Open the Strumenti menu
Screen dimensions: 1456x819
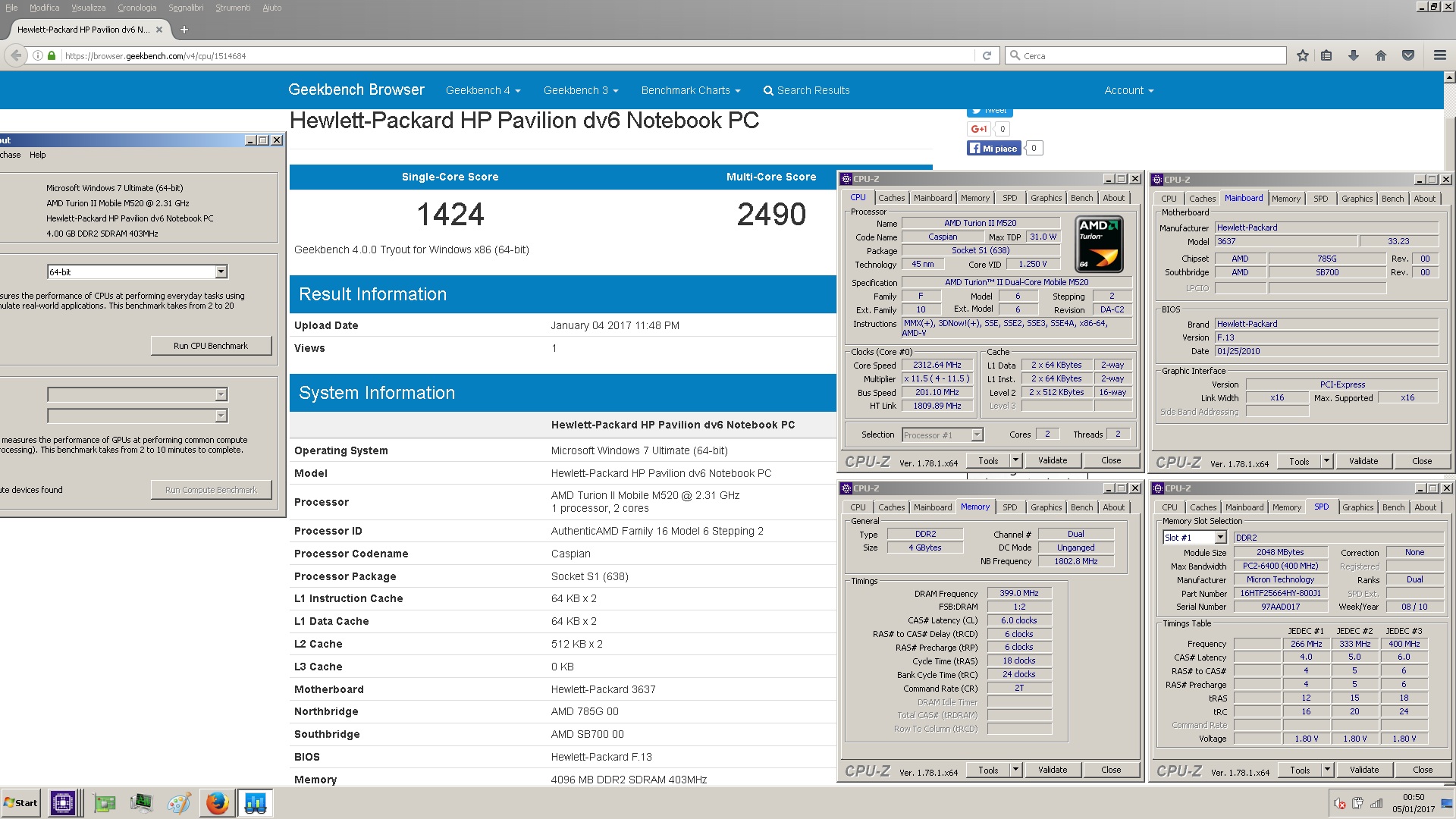tap(233, 8)
